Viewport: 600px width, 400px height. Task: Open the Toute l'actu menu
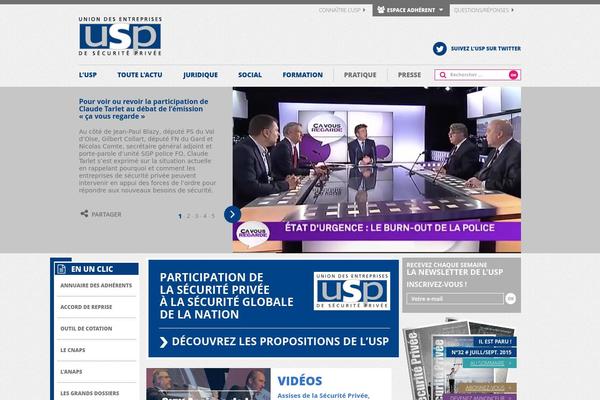point(140,75)
